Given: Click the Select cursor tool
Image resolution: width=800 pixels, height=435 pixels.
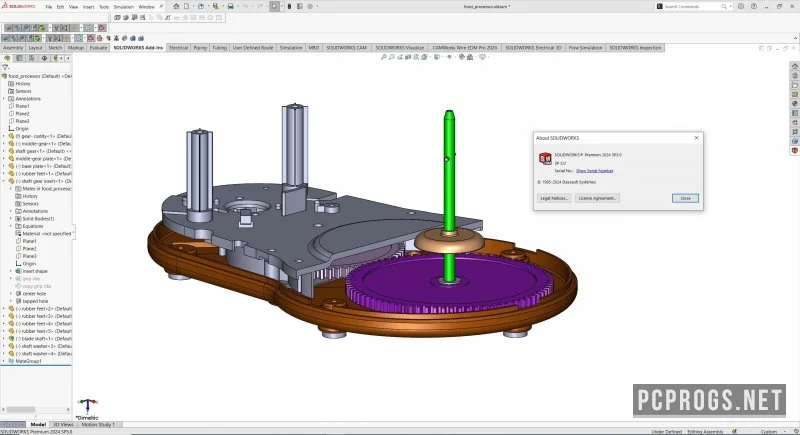Looking at the screenshot, I should (274, 6).
